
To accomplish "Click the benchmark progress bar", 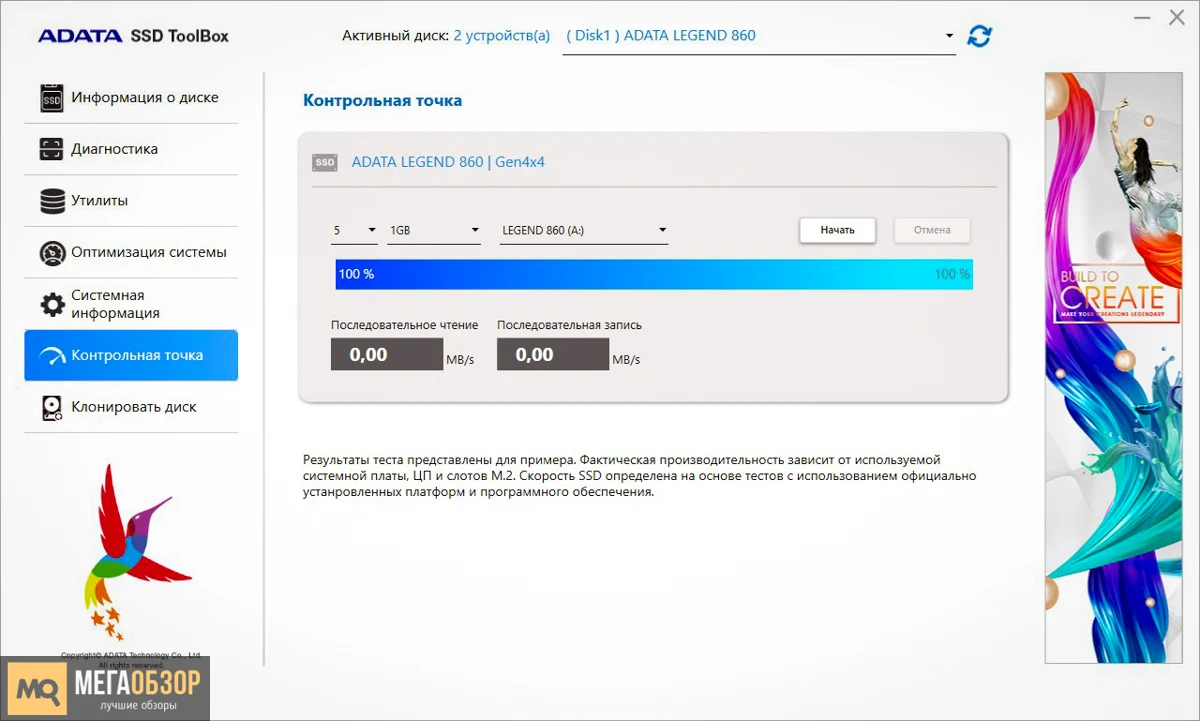I will click(654, 274).
